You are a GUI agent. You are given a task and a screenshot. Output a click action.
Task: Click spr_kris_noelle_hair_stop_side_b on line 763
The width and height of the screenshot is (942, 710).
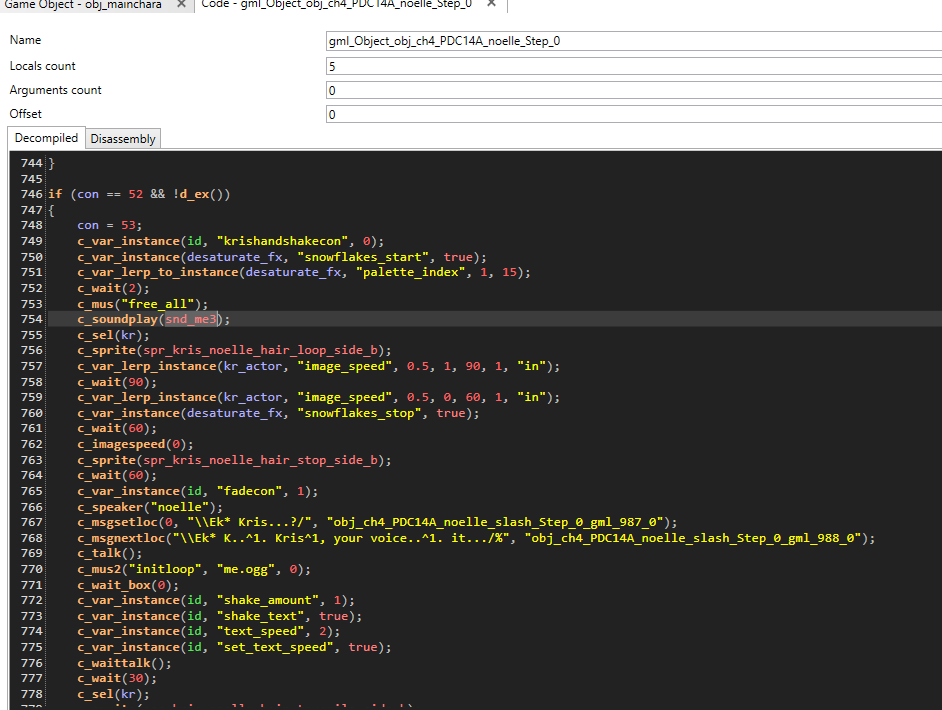pos(260,460)
